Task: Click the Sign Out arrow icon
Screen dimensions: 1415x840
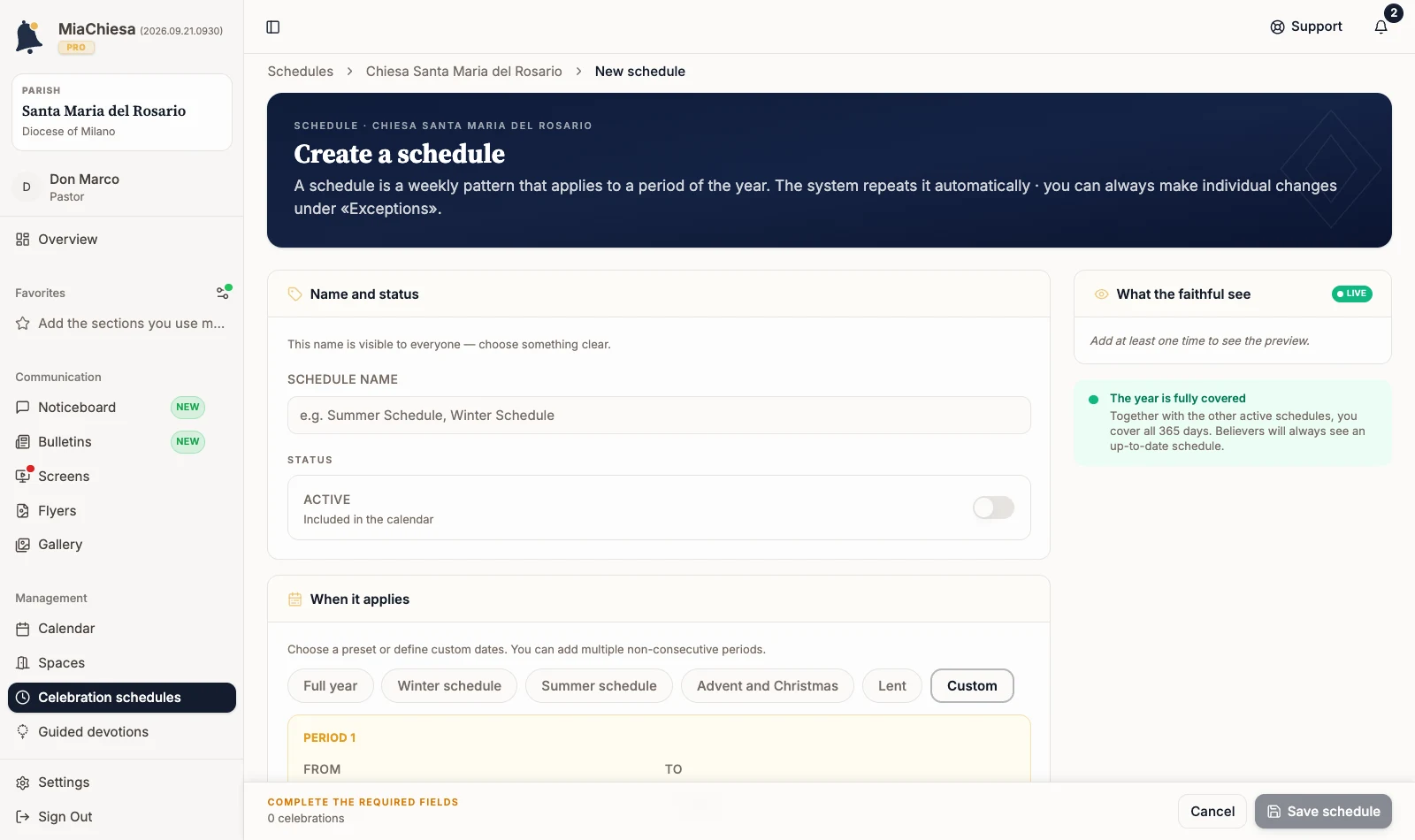Action: coord(23,817)
